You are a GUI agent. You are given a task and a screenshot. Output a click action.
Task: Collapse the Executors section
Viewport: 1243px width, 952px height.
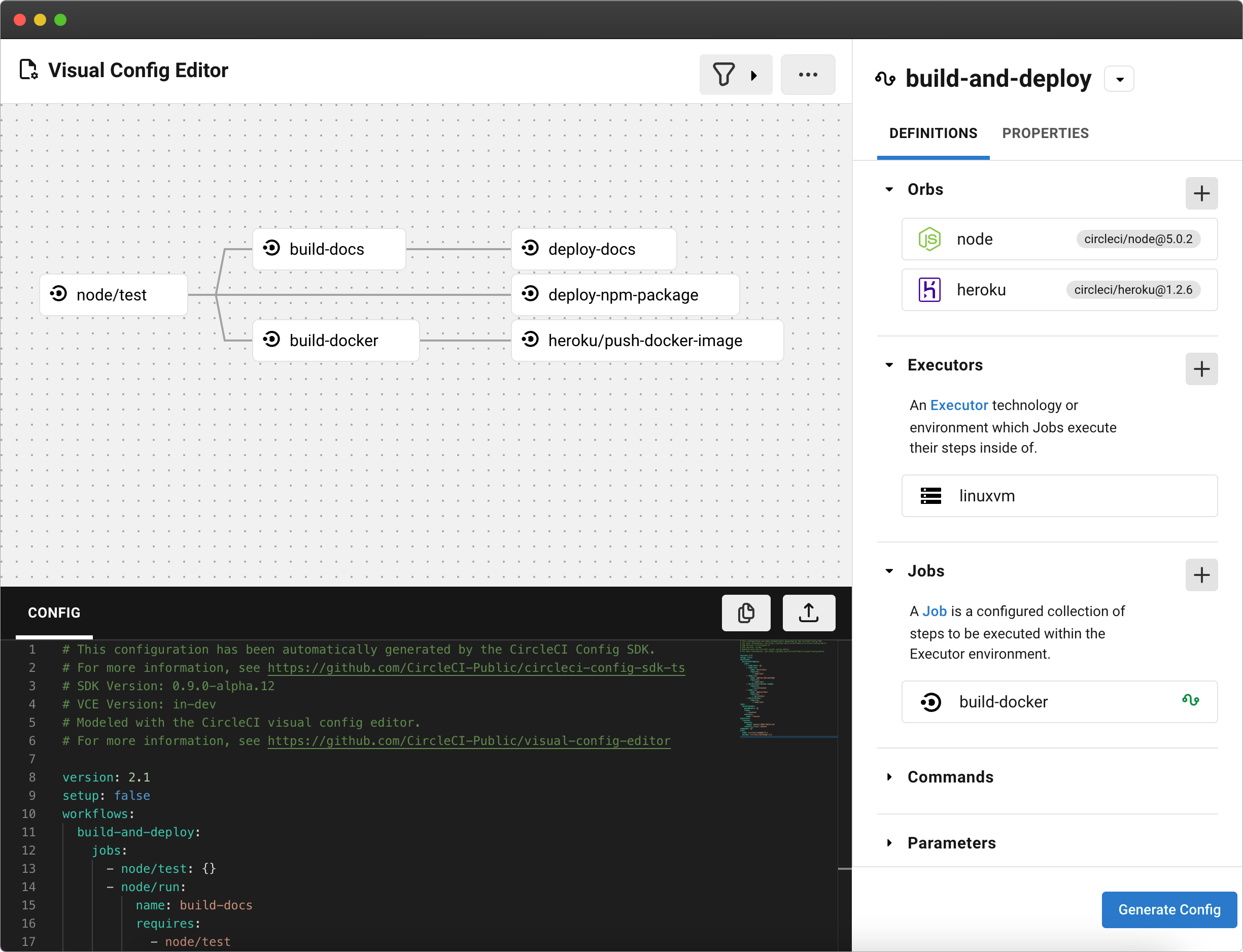889,365
